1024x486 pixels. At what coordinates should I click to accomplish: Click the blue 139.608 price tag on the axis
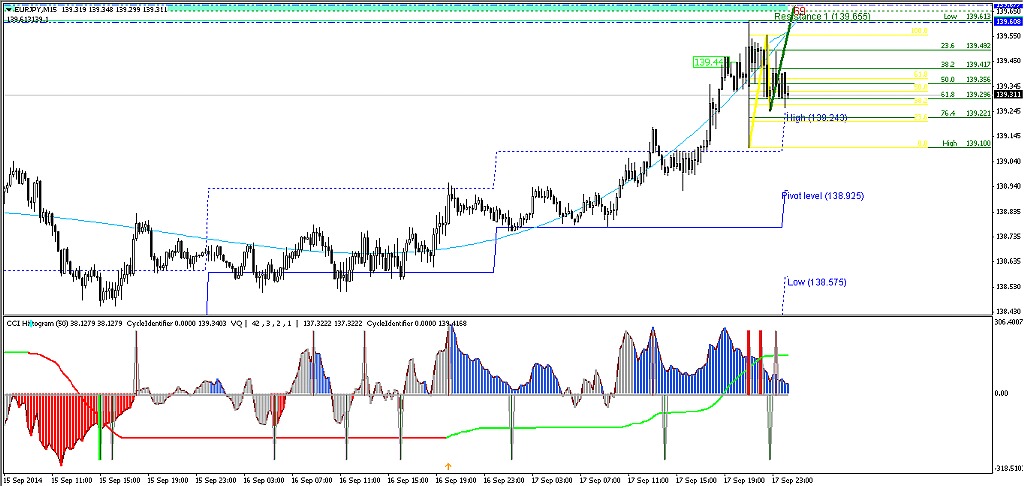(x=1008, y=22)
